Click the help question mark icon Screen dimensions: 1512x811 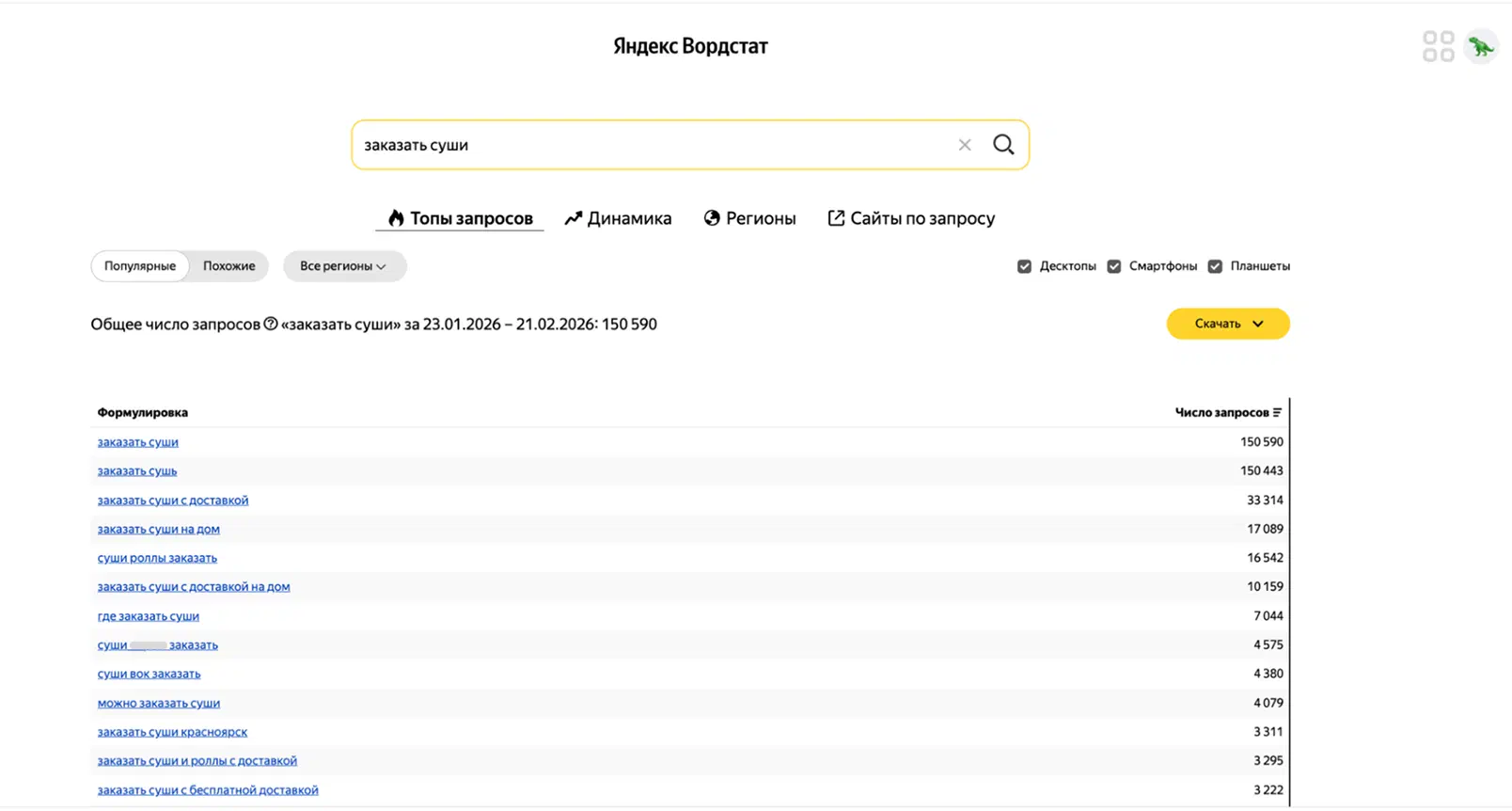tap(271, 324)
